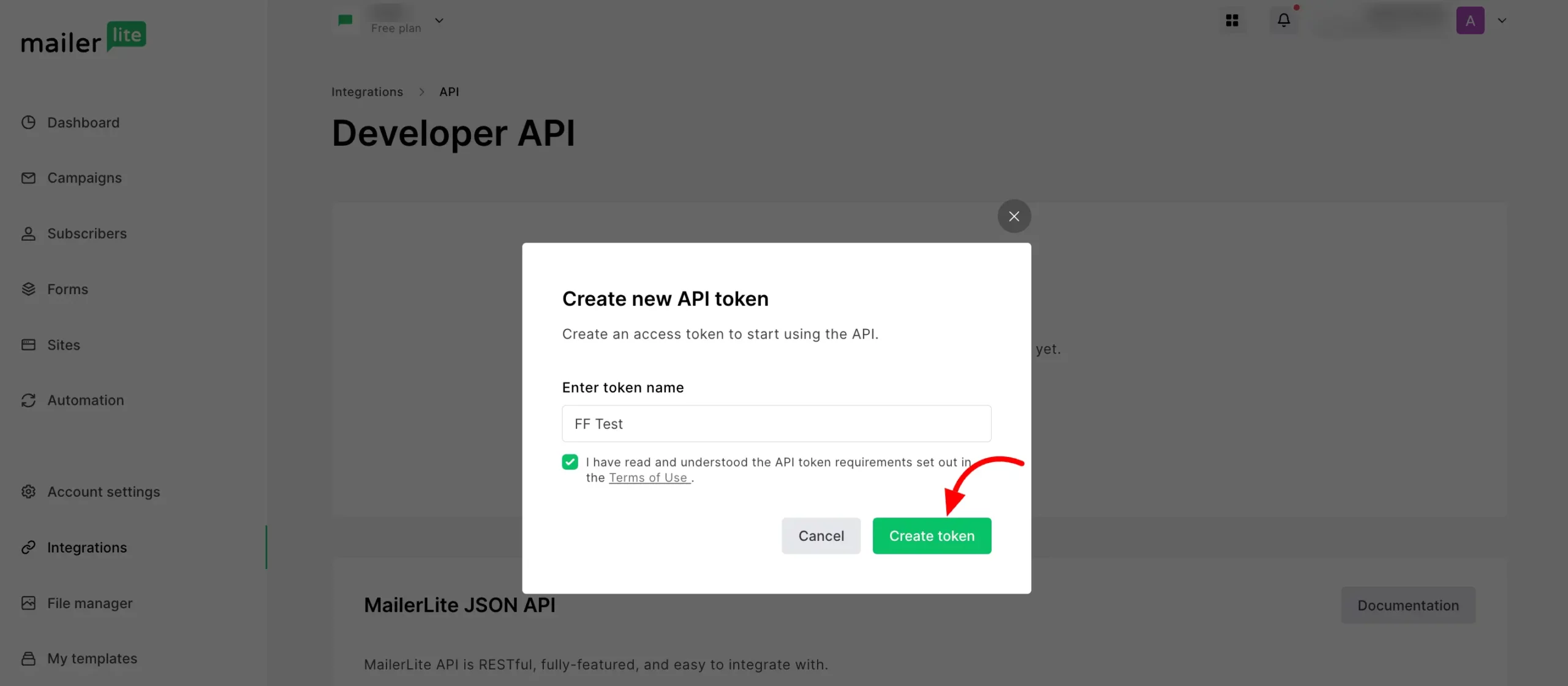Viewport: 1568px width, 686px height.
Task: Click the Subscribers person icon
Action: (28, 233)
